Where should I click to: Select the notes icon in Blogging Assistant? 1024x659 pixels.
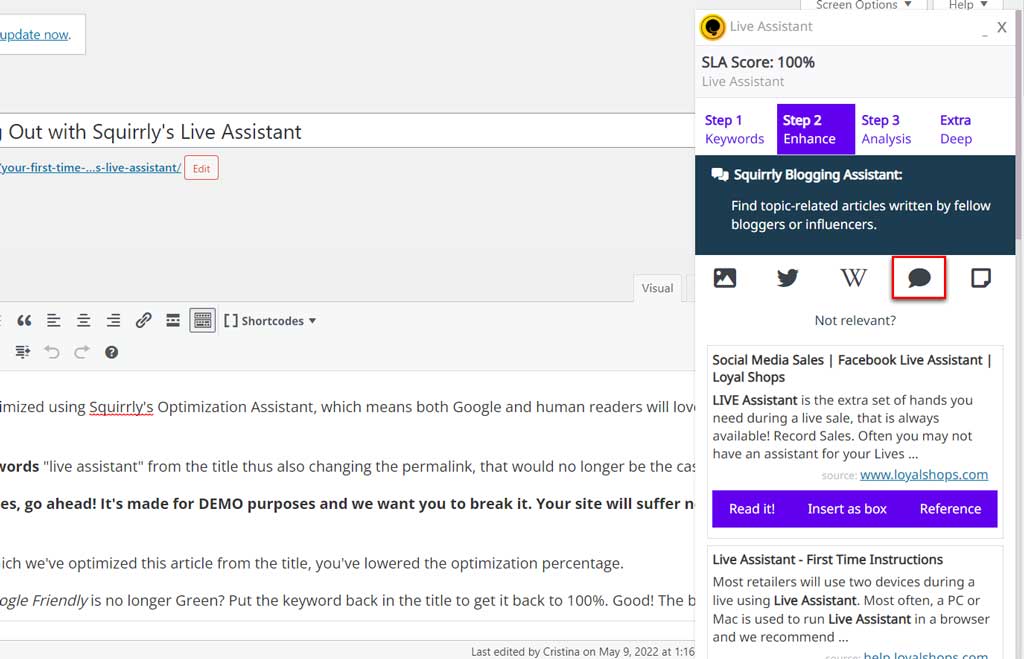click(x=981, y=278)
